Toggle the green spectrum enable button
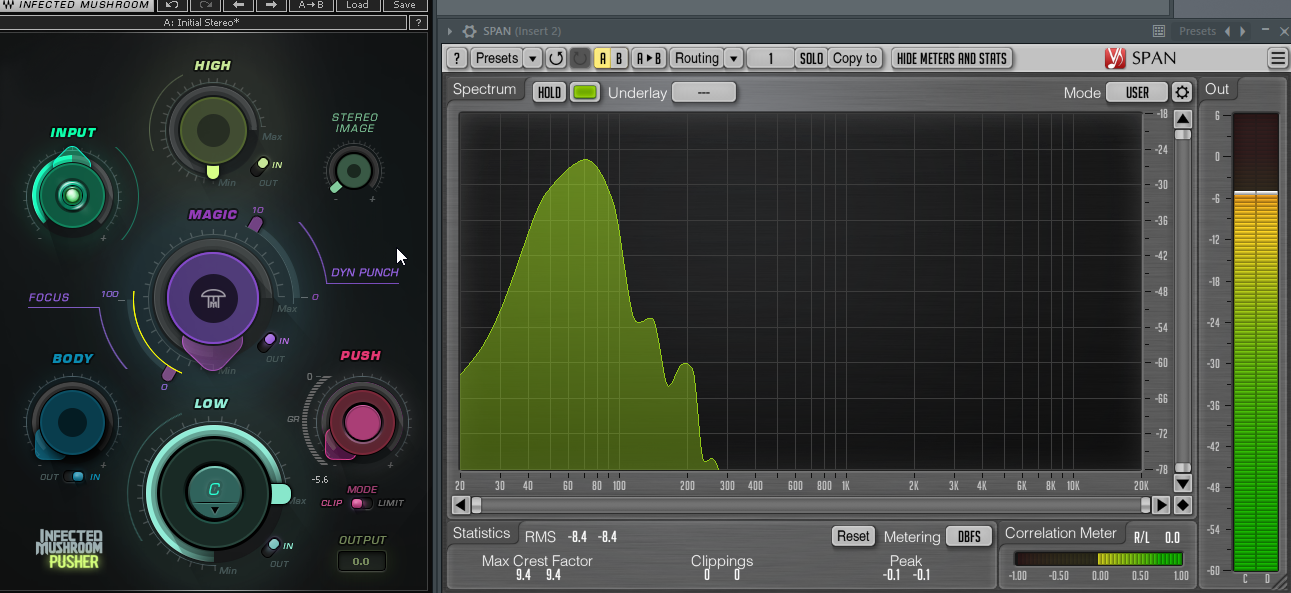 [585, 92]
